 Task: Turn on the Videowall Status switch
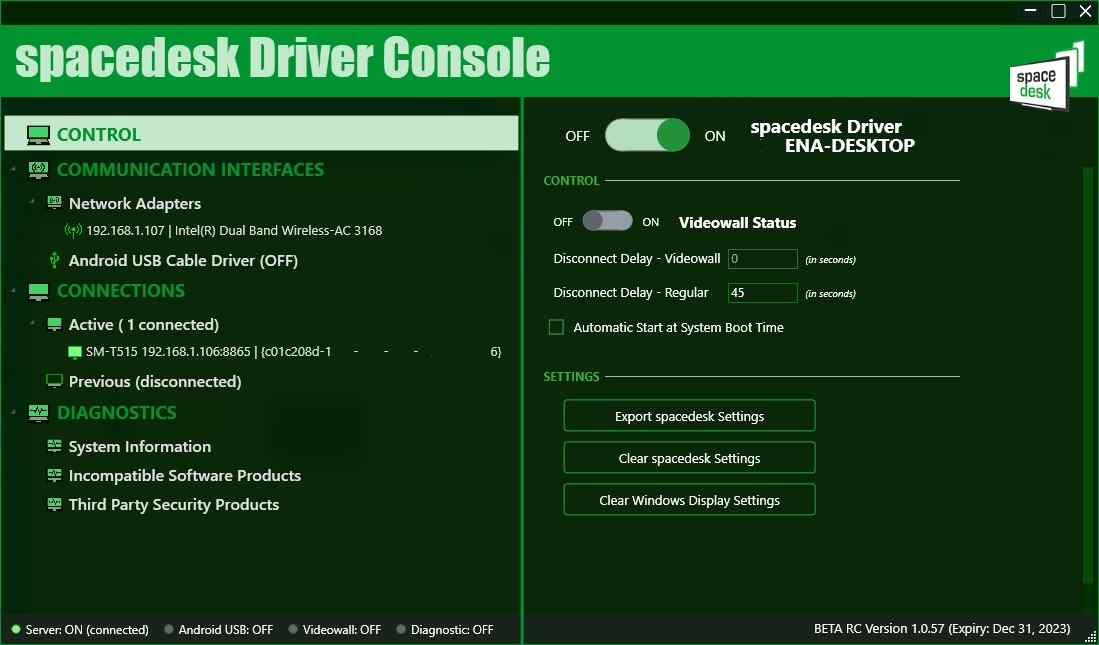(x=607, y=221)
